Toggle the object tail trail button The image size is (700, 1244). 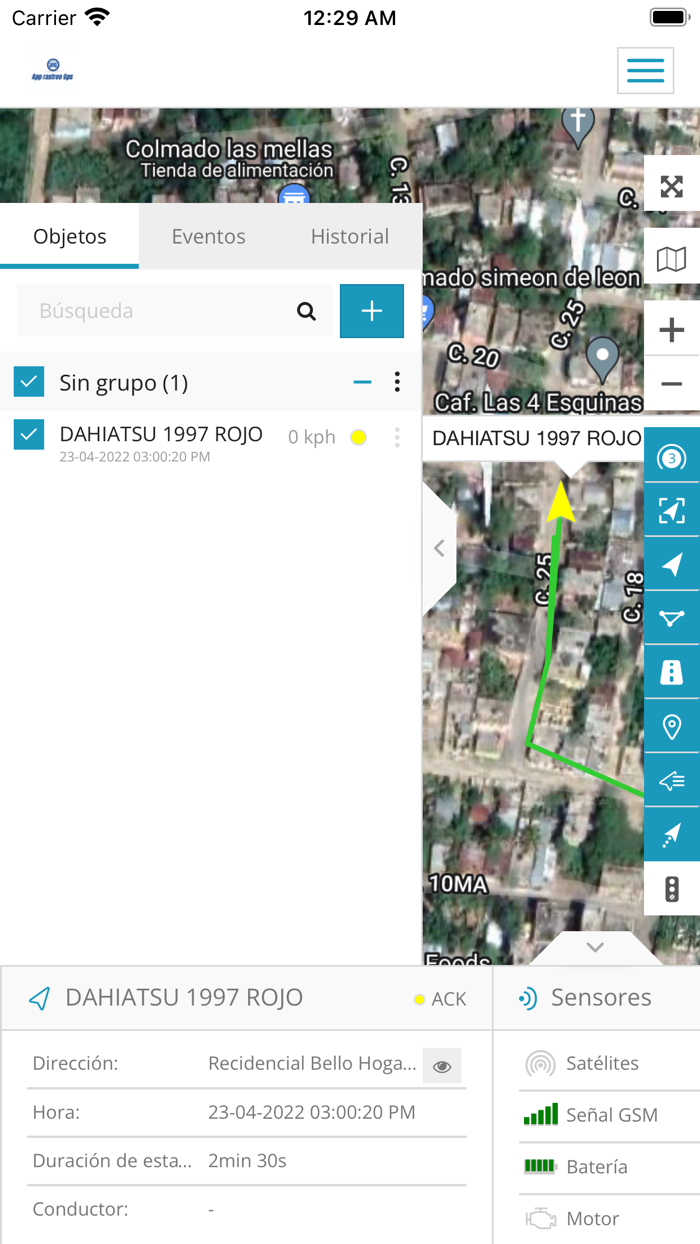point(672,834)
